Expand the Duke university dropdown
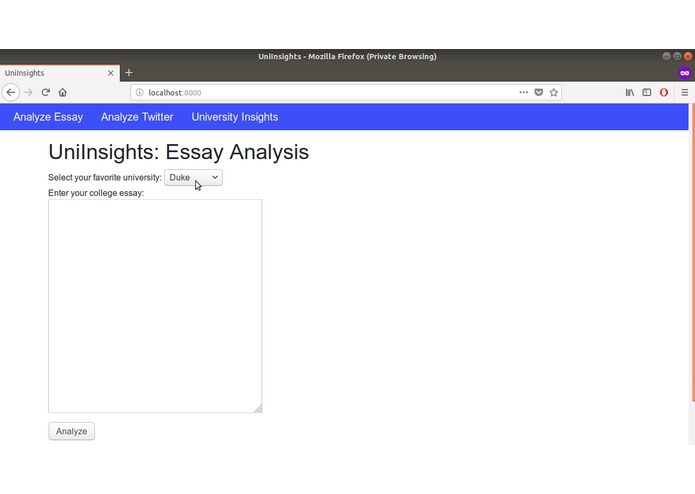The height and width of the screenshot is (494, 695). click(x=193, y=178)
